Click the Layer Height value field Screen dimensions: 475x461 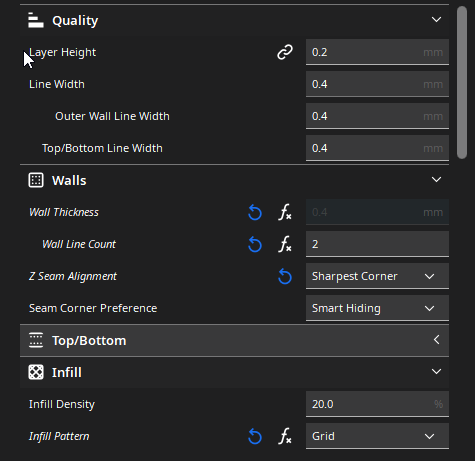pyautogui.click(x=377, y=52)
